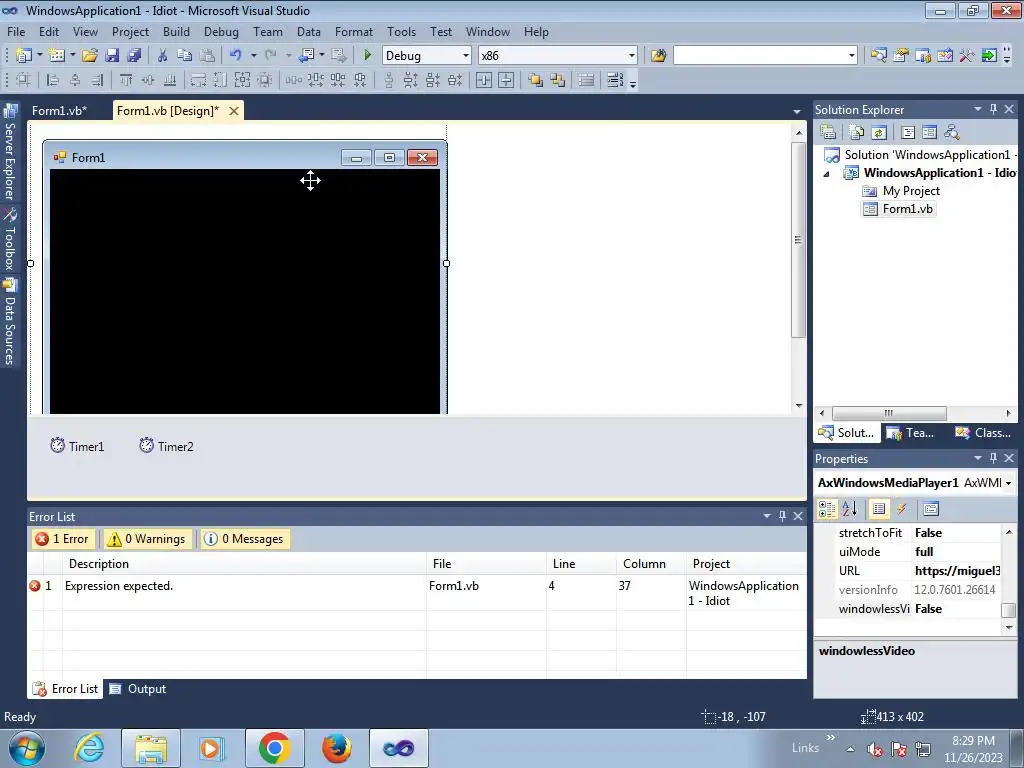Open the Format menu

353,31
